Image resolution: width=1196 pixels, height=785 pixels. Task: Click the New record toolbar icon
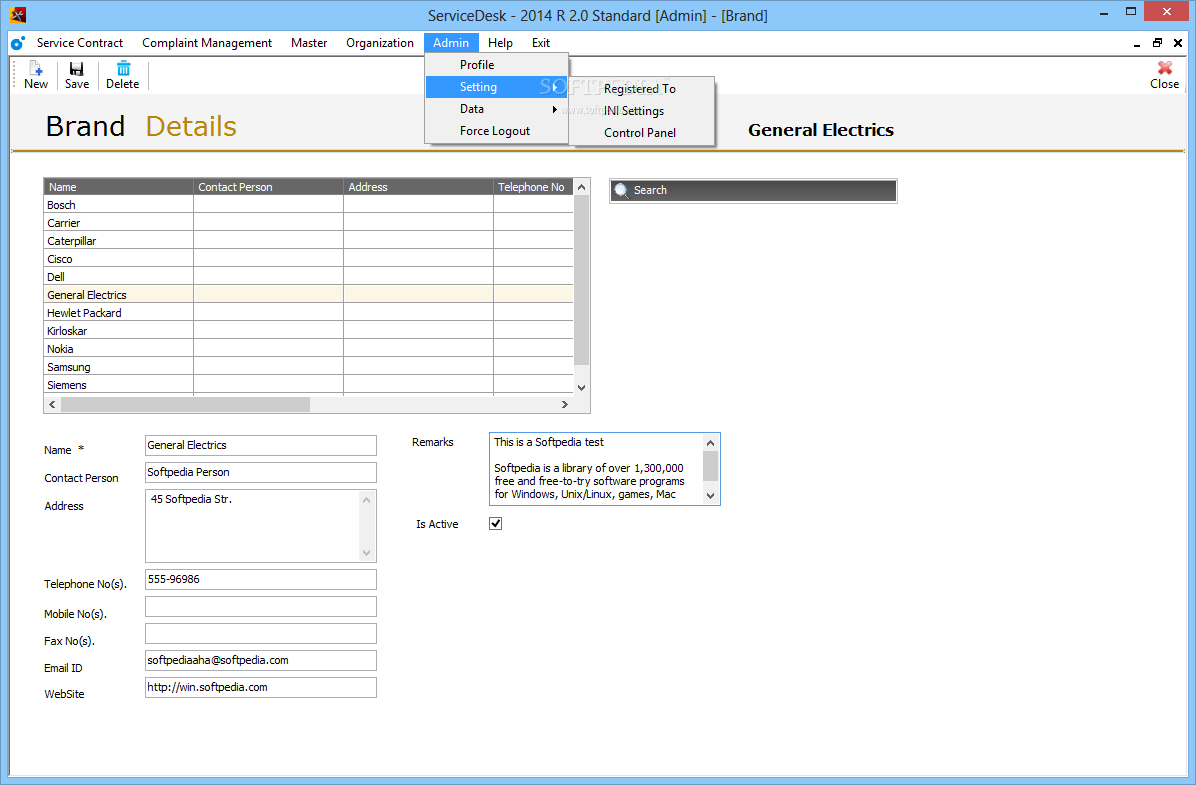pyautogui.click(x=35, y=69)
